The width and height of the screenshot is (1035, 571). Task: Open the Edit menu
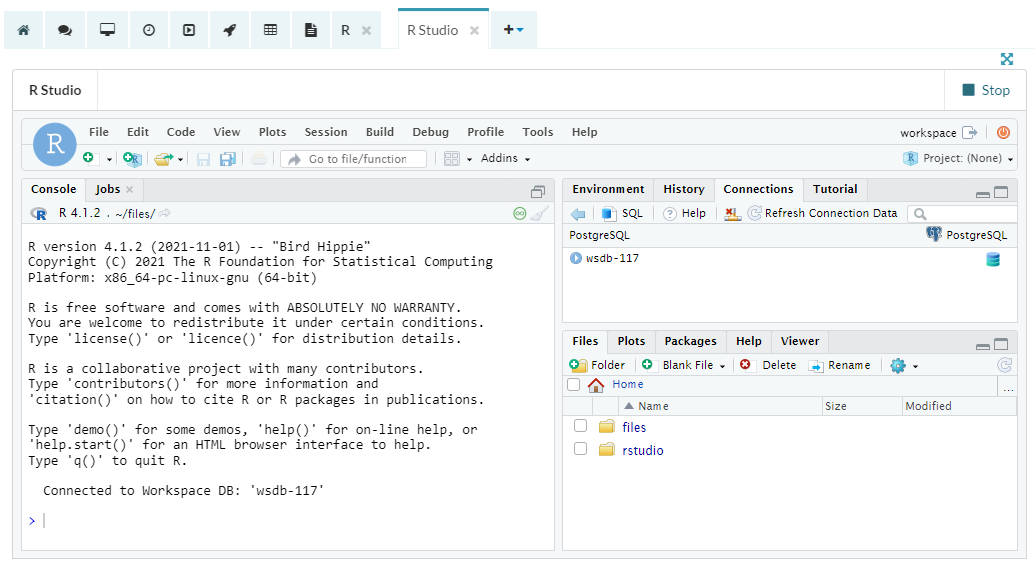coord(138,132)
